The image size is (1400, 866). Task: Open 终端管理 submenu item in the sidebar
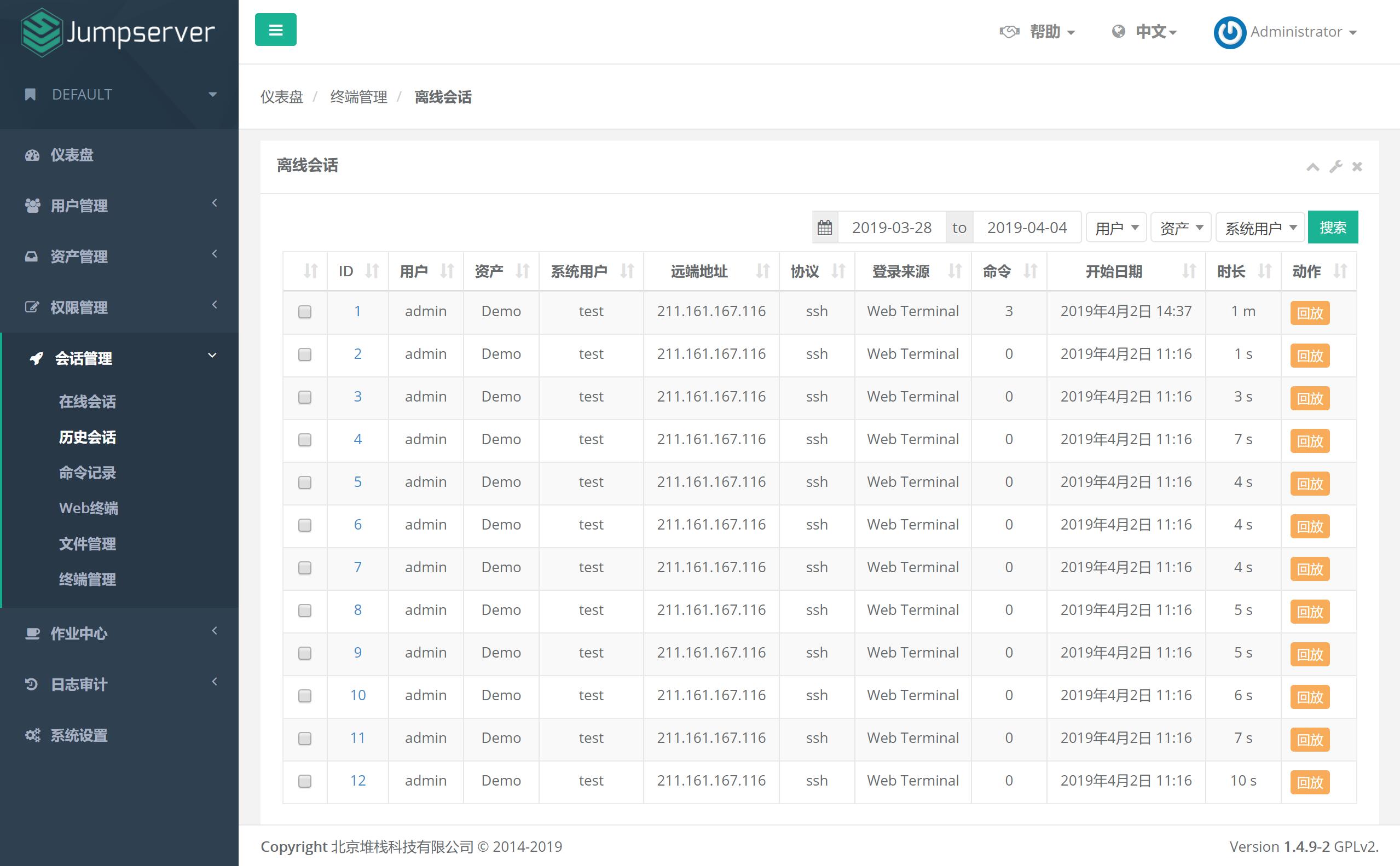[87, 579]
